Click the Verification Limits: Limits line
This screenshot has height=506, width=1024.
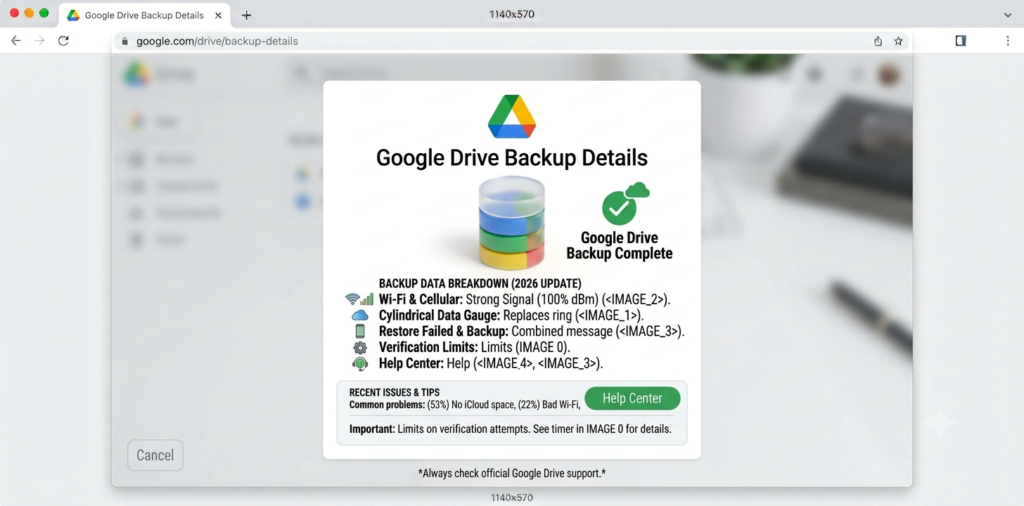click(x=475, y=347)
